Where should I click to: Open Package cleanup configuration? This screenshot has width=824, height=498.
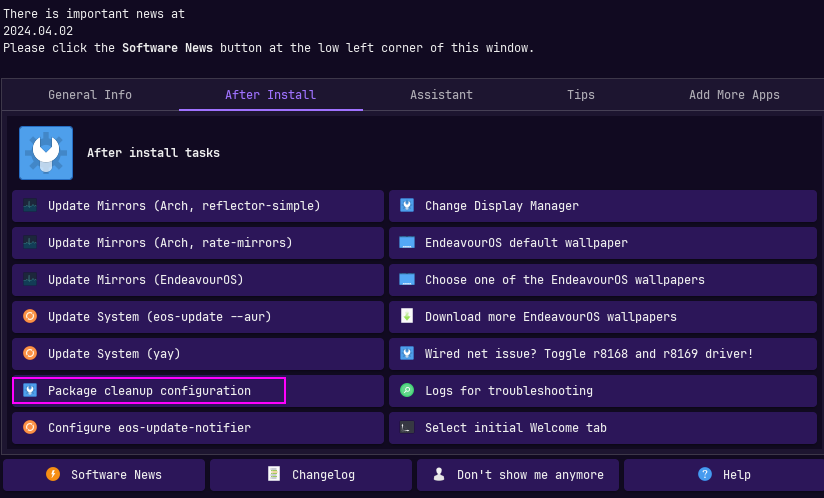(198, 391)
